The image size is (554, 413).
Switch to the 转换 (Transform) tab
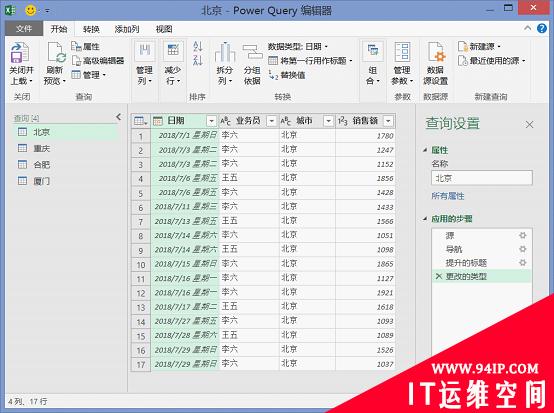pyautogui.click(x=91, y=29)
